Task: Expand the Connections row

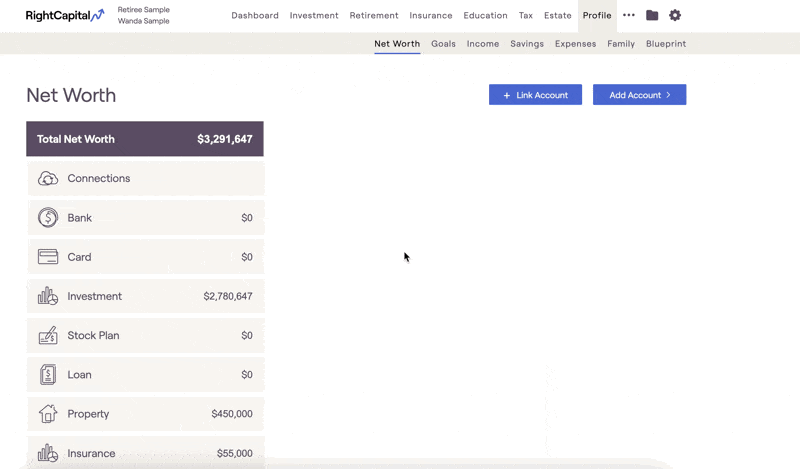Action: coord(145,179)
